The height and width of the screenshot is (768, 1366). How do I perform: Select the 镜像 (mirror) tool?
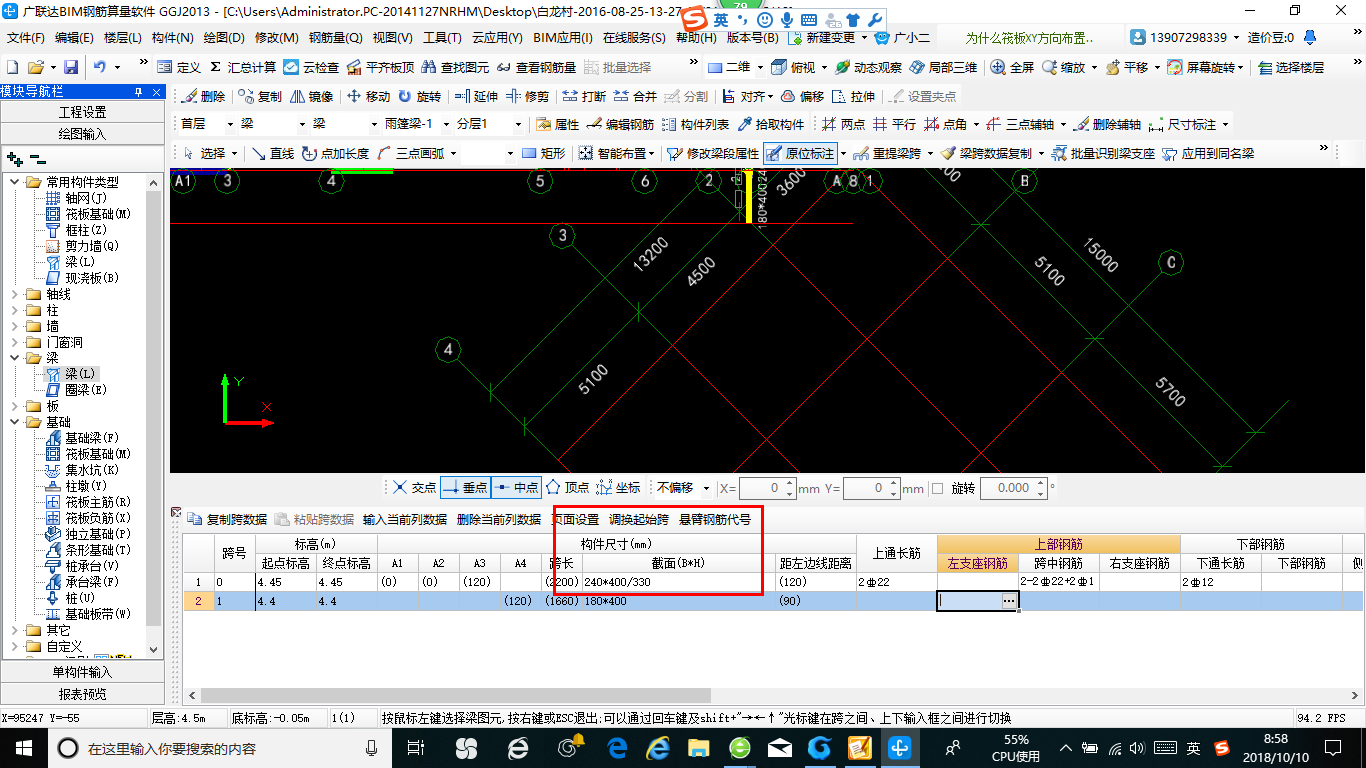312,97
